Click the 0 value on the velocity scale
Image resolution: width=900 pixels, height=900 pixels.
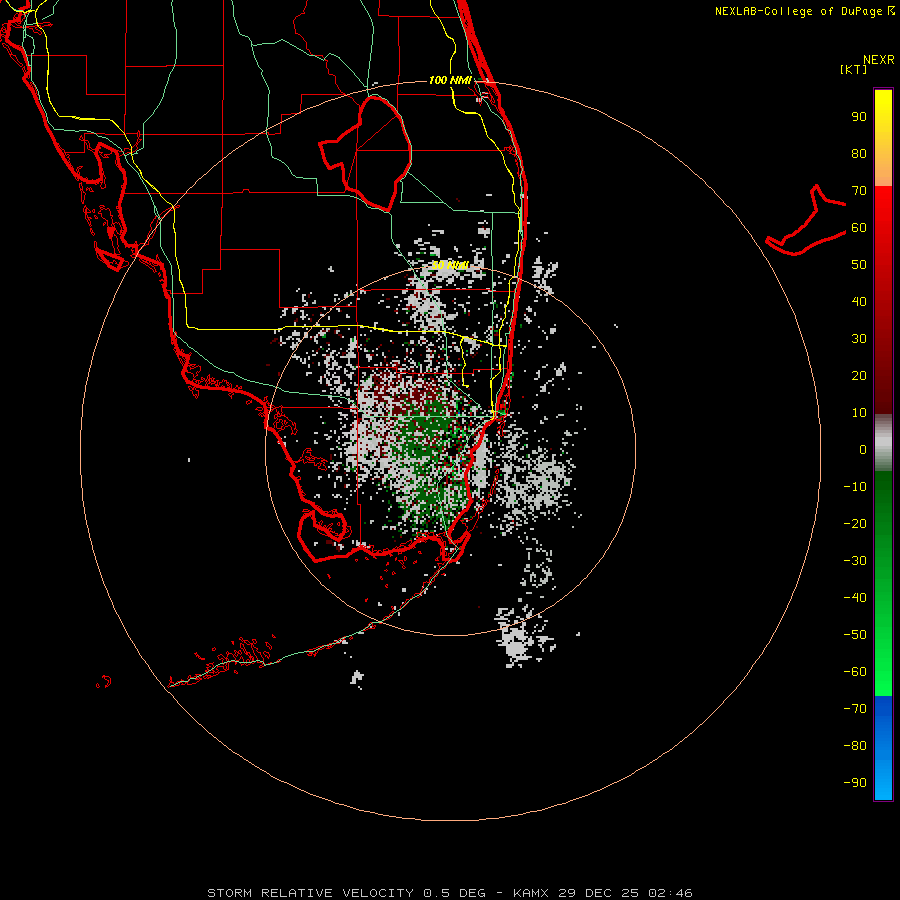pos(863,450)
